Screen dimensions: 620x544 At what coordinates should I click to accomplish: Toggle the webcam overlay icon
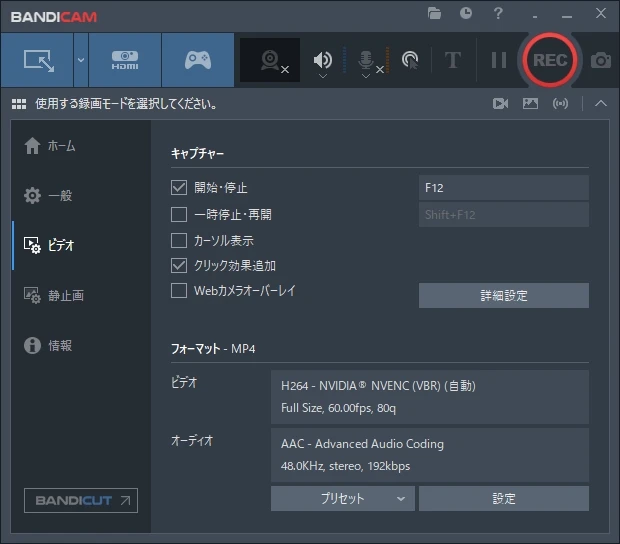click(270, 60)
